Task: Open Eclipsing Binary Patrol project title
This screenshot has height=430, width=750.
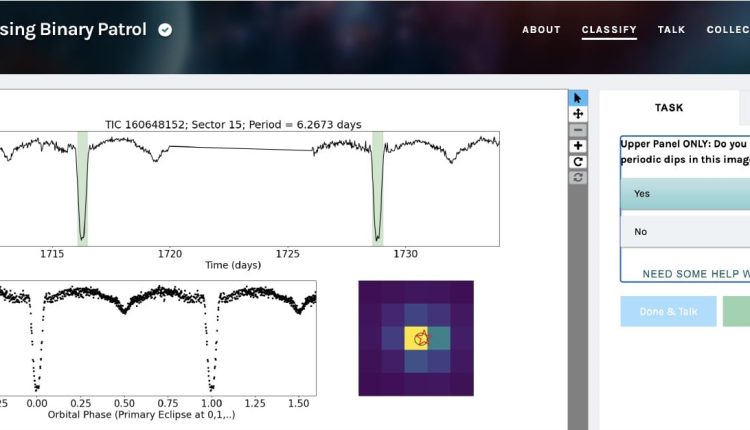Action: click(x=73, y=30)
